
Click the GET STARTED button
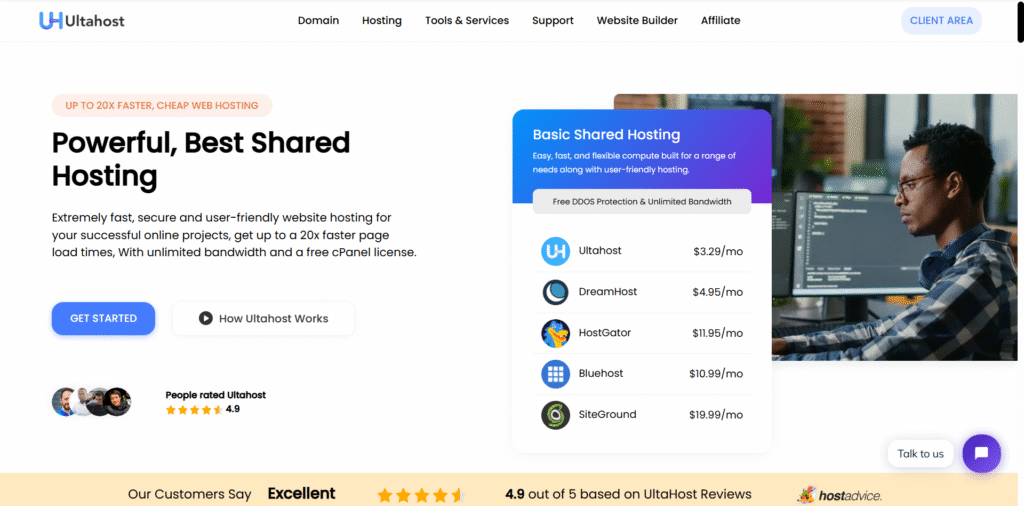tap(103, 319)
